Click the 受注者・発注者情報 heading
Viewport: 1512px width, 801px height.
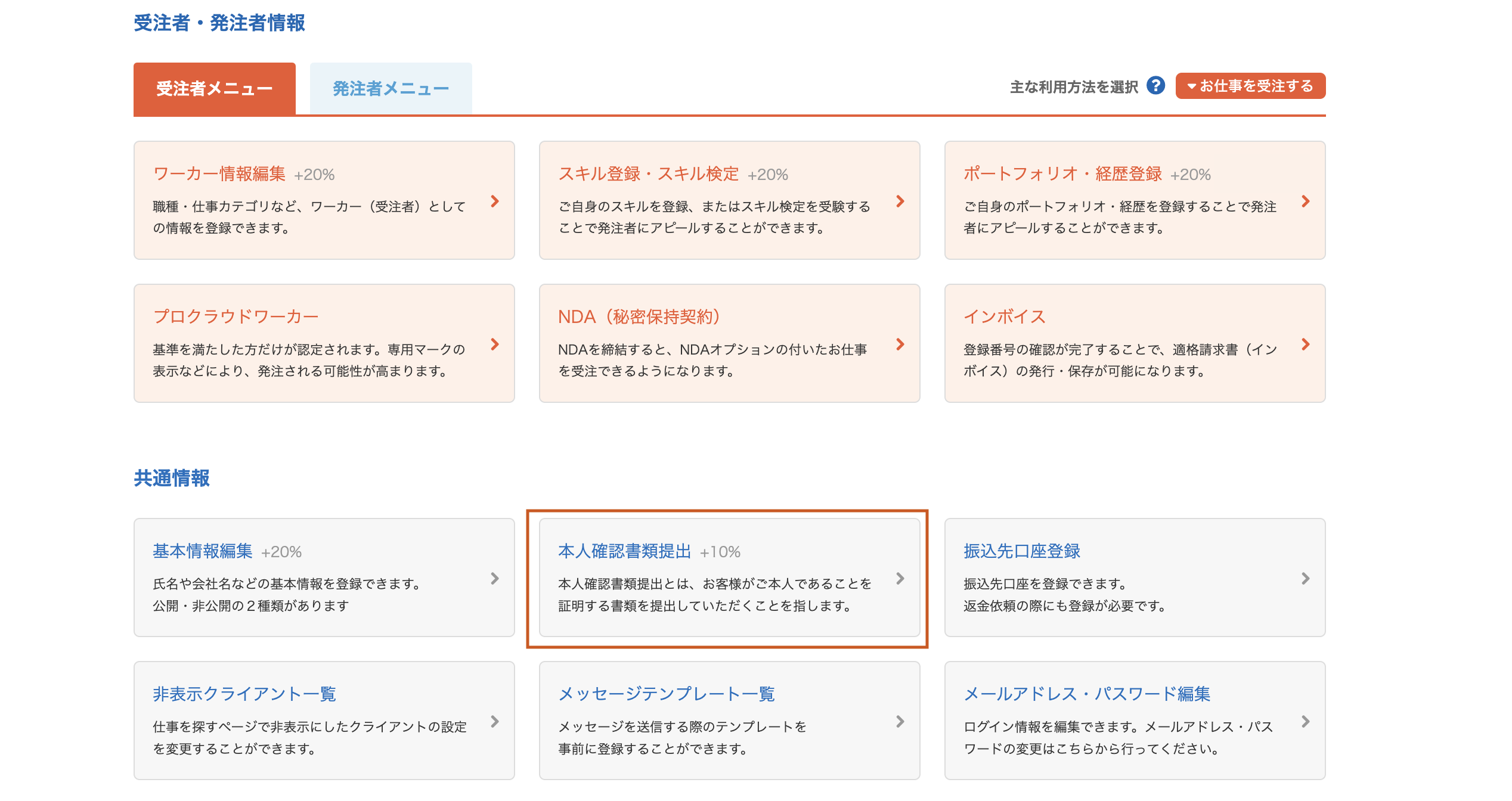coord(219,23)
